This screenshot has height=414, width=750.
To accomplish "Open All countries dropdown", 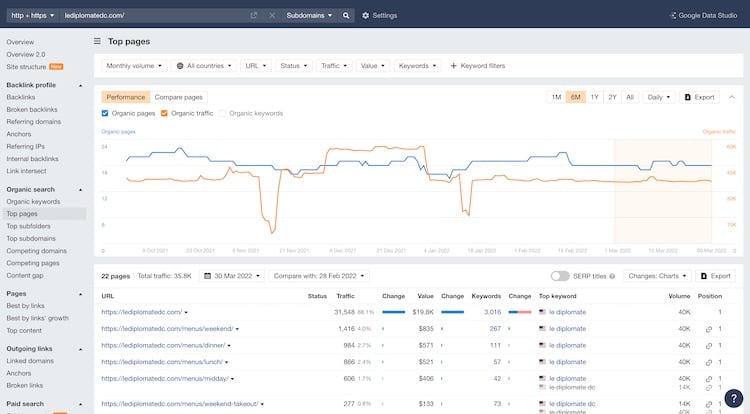I will point(204,65).
